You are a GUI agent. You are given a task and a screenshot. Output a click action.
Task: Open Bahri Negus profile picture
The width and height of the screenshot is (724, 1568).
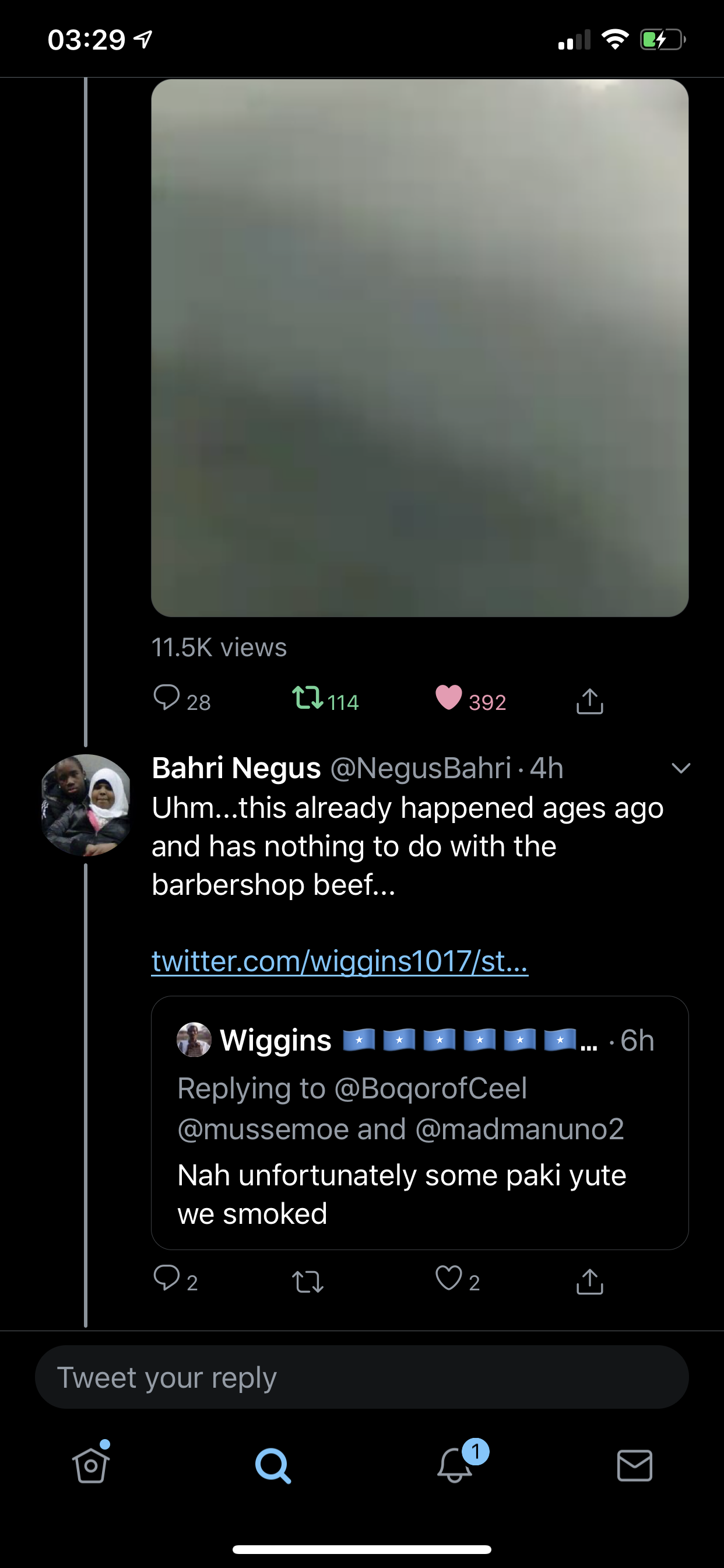pyautogui.click(x=86, y=804)
